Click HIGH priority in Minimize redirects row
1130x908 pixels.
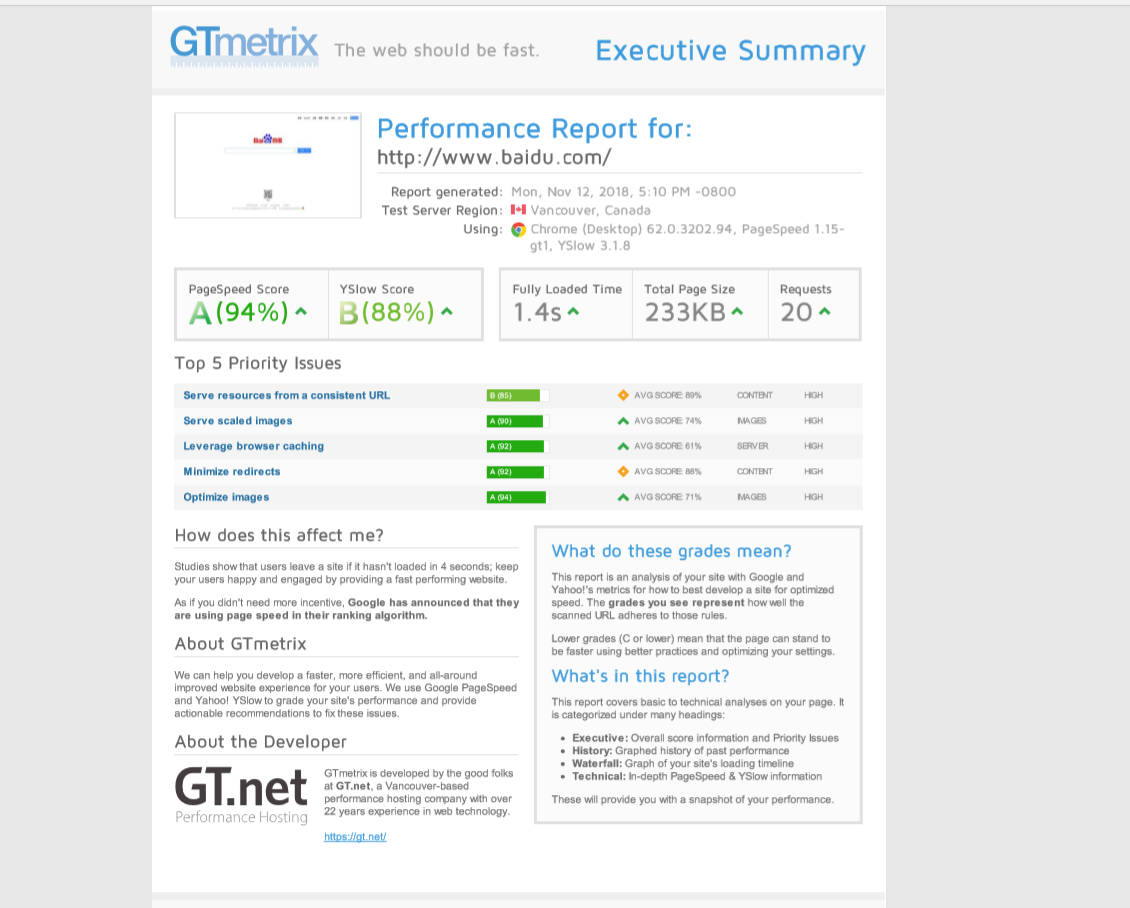pos(814,471)
